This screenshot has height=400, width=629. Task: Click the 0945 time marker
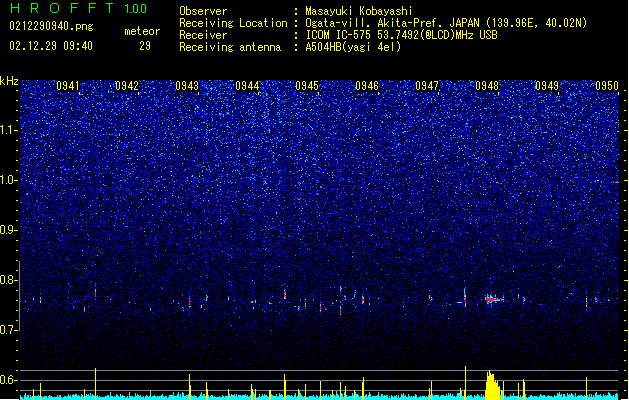point(307,86)
